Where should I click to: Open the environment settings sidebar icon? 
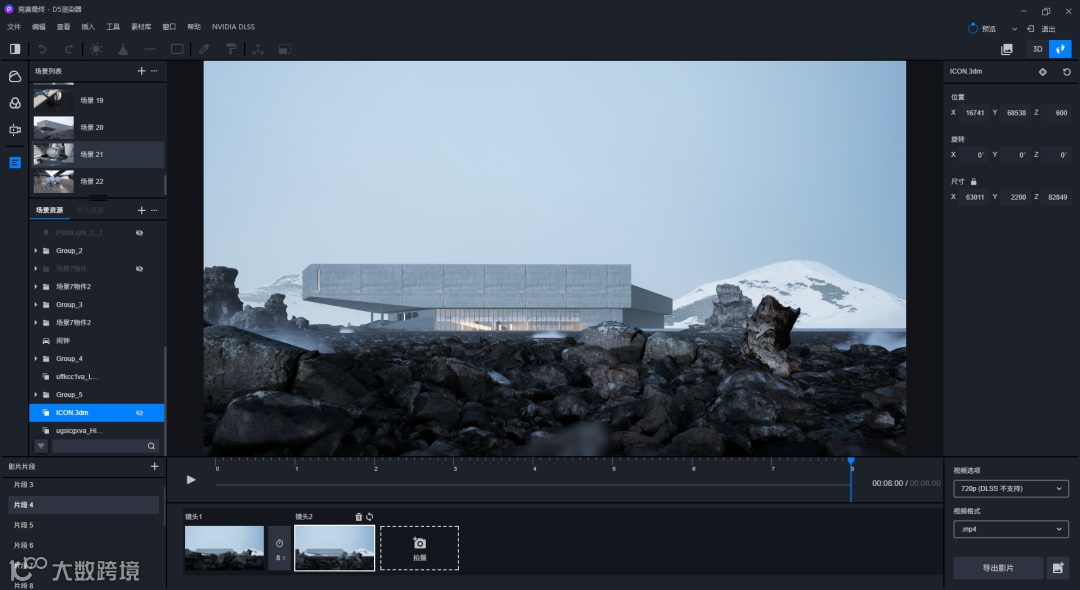coord(14,76)
